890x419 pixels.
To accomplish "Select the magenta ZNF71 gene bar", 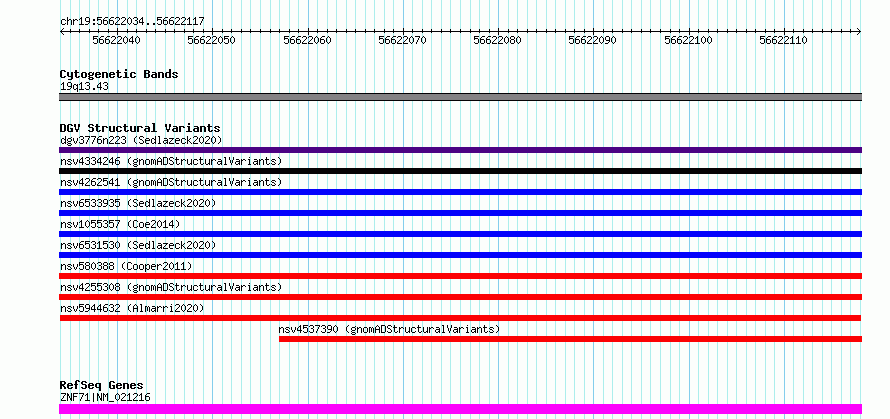I will click(x=460, y=409).
